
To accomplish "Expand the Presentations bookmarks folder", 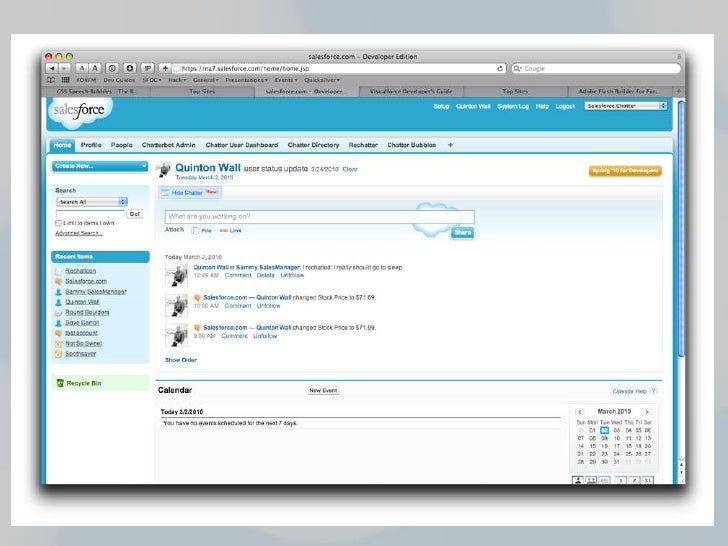I will coord(247,80).
